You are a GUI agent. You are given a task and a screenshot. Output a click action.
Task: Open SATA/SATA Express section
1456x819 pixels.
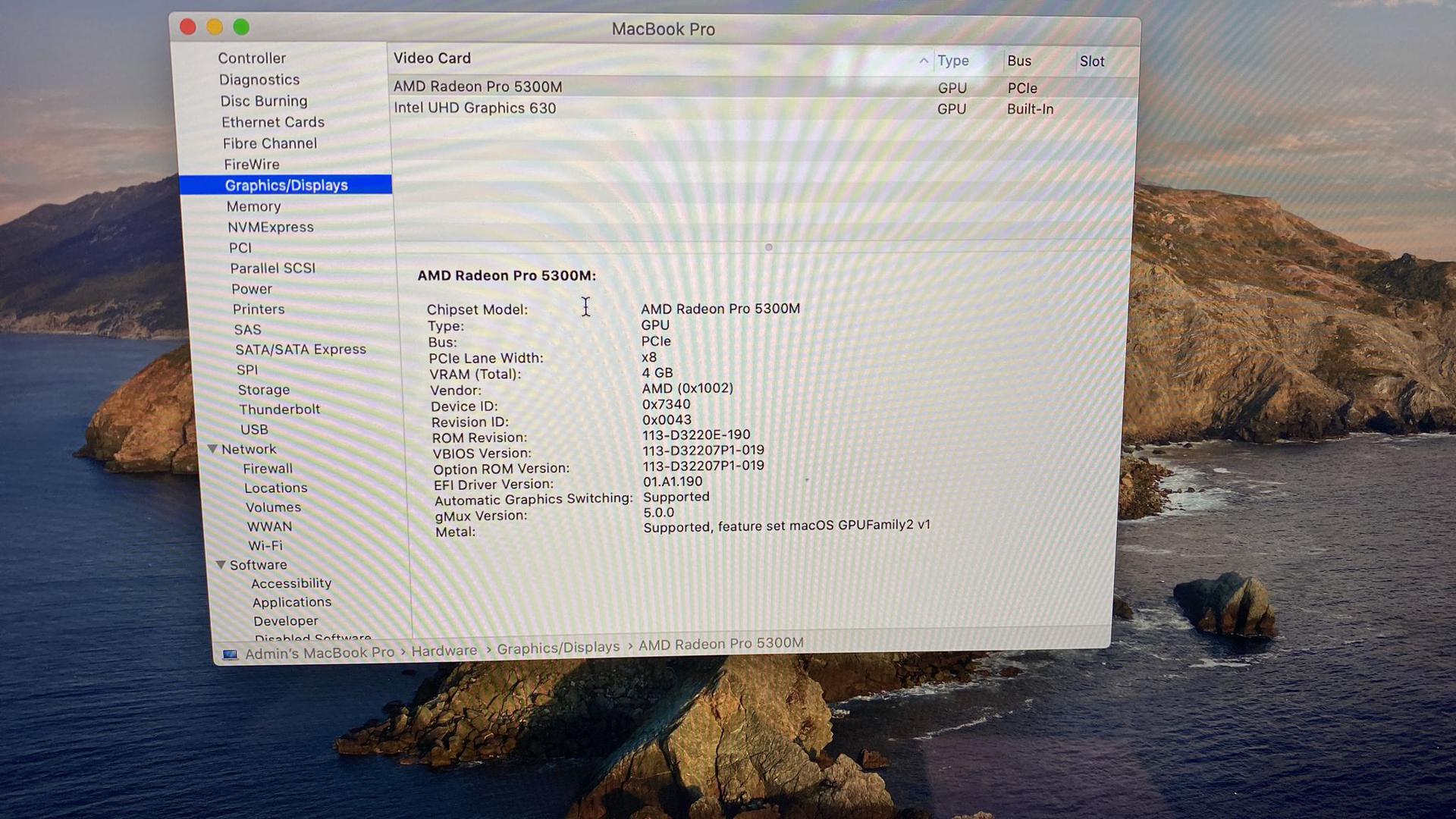click(300, 350)
